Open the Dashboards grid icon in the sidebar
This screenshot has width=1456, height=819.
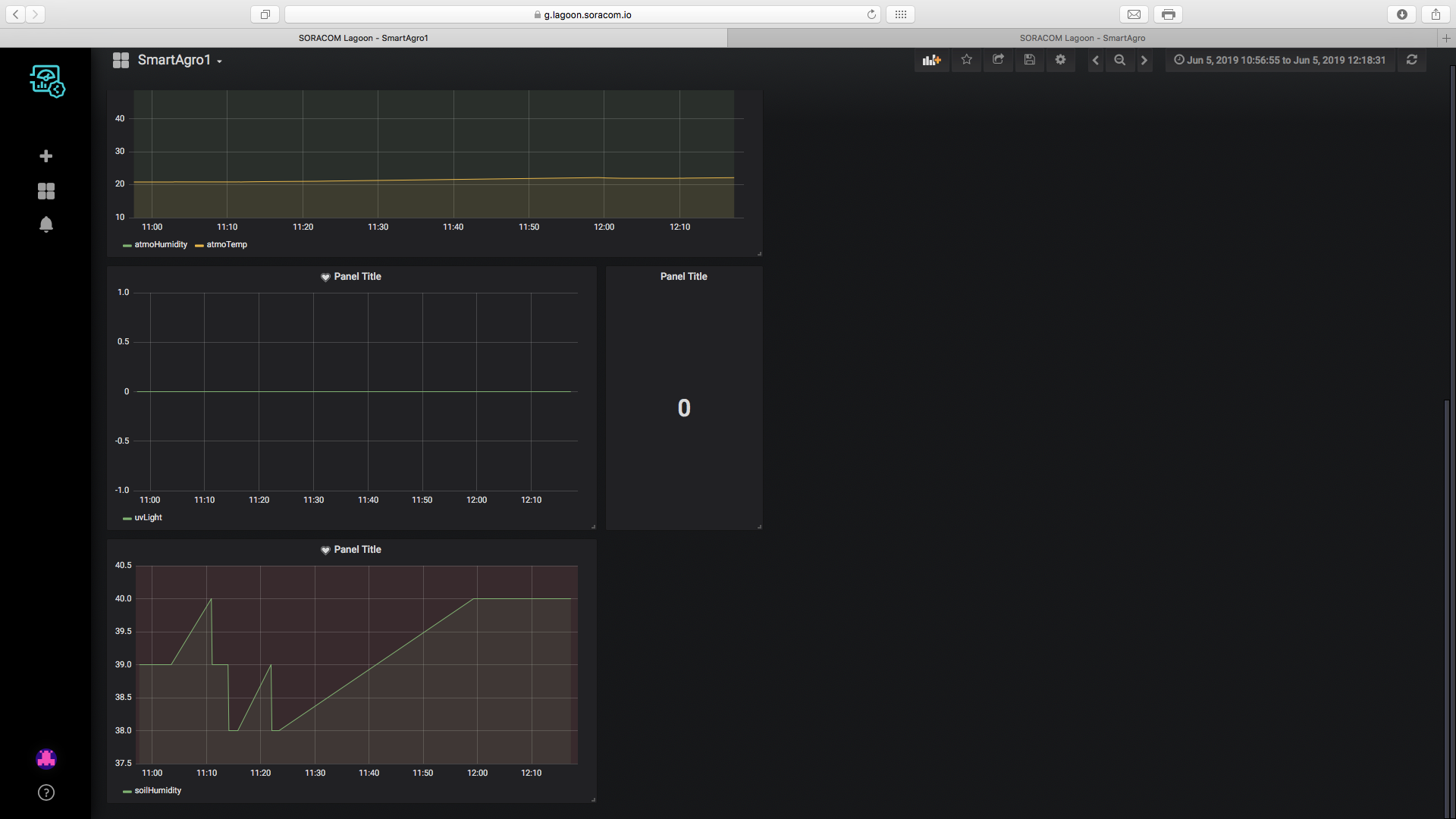46,191
